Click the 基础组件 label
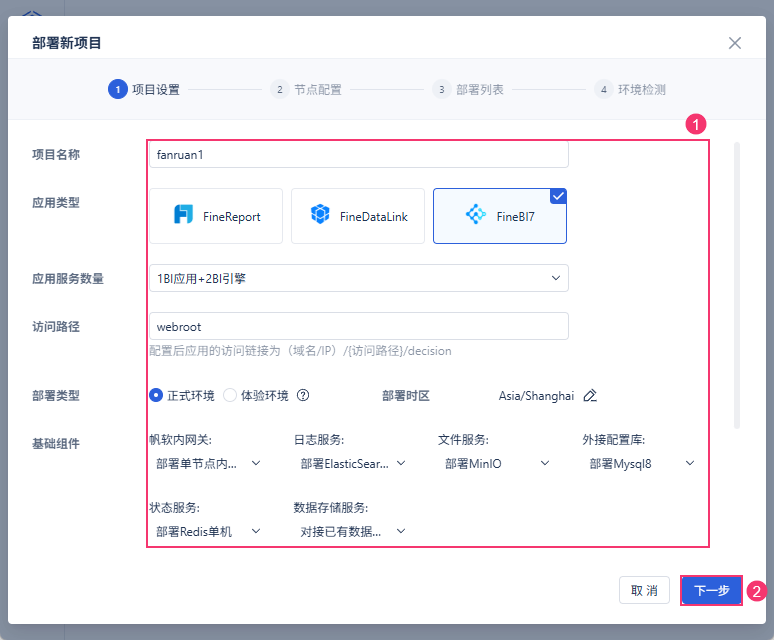The image size is (774, 640). point(56,444)
